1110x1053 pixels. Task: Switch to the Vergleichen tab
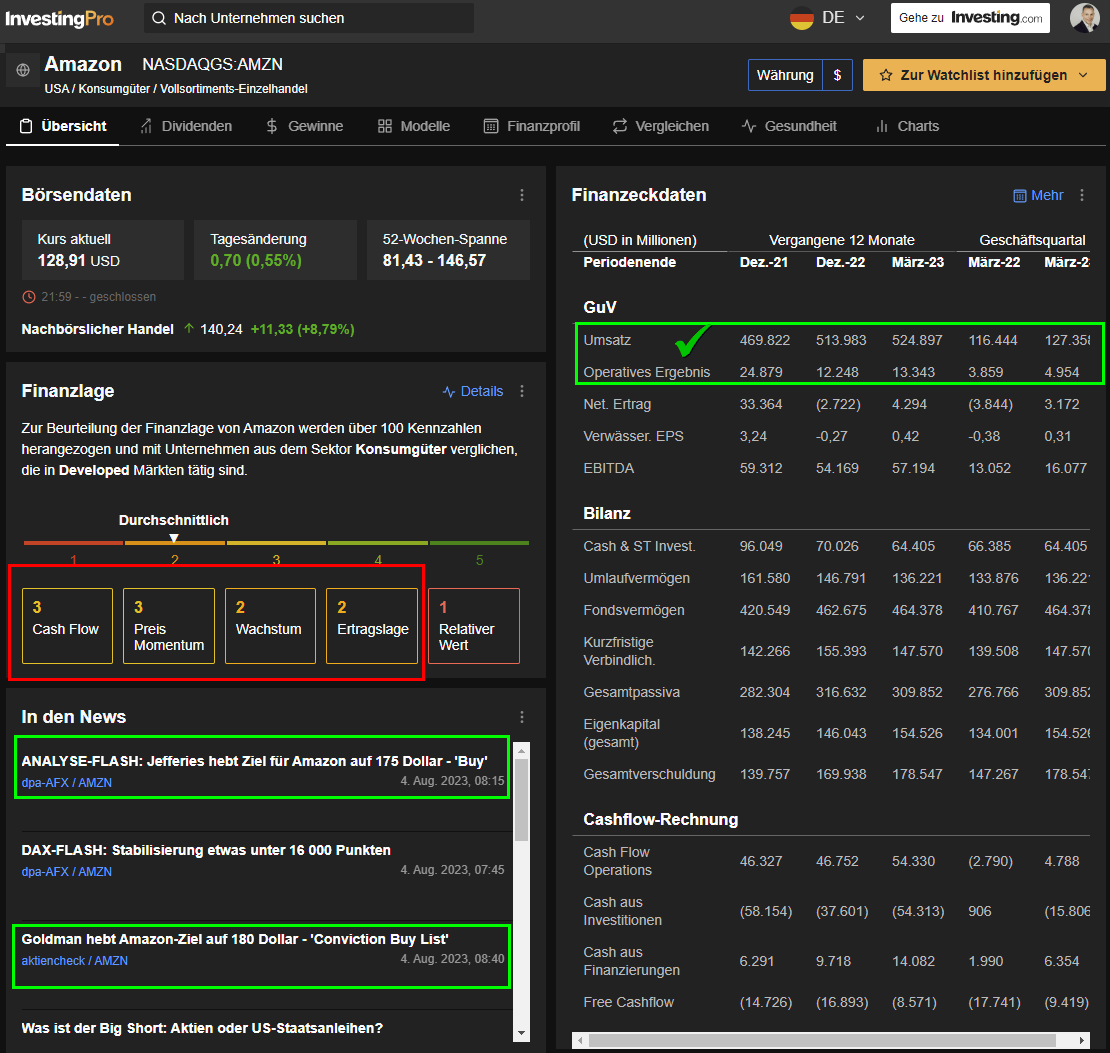(x=660, y=126)
